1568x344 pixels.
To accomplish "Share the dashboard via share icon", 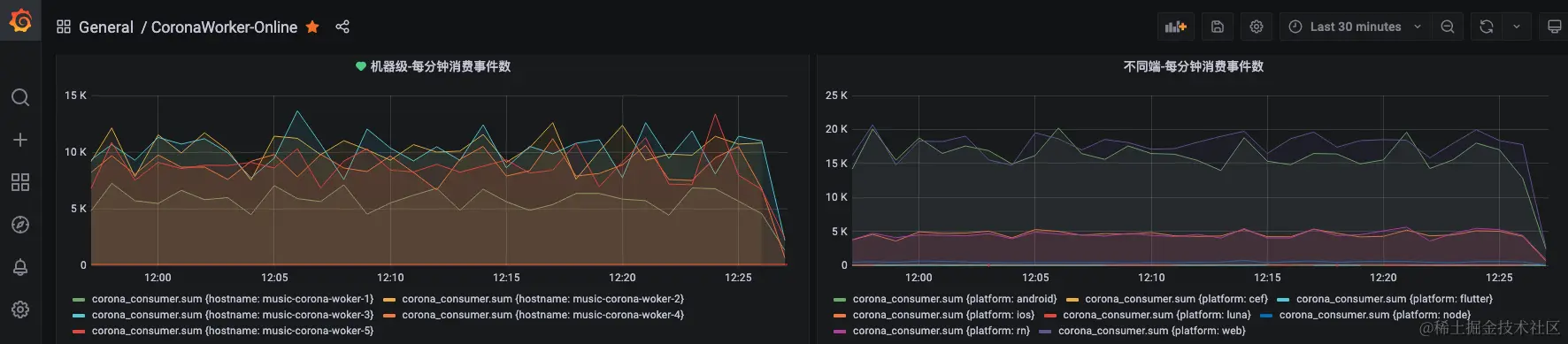I will click(342, 27).
